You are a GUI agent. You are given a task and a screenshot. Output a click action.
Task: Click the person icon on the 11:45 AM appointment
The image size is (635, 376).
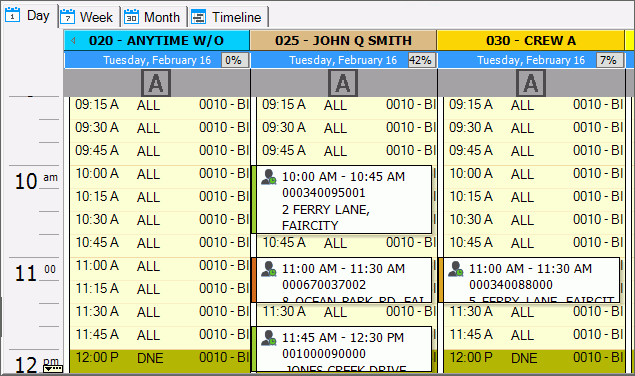pos(268,338)
